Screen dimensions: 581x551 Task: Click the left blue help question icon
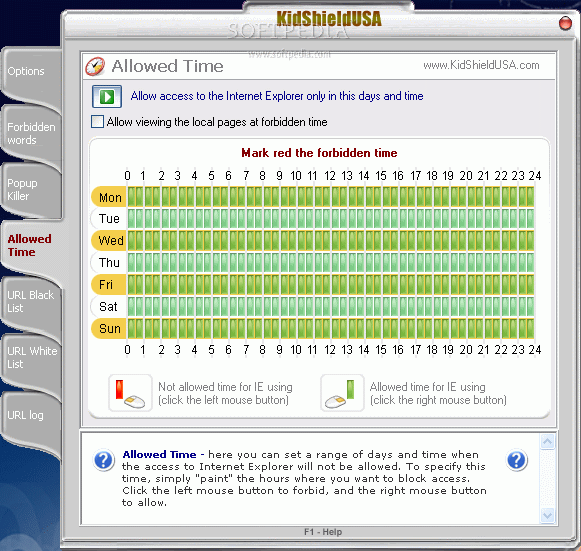click(x=104, y=460)
